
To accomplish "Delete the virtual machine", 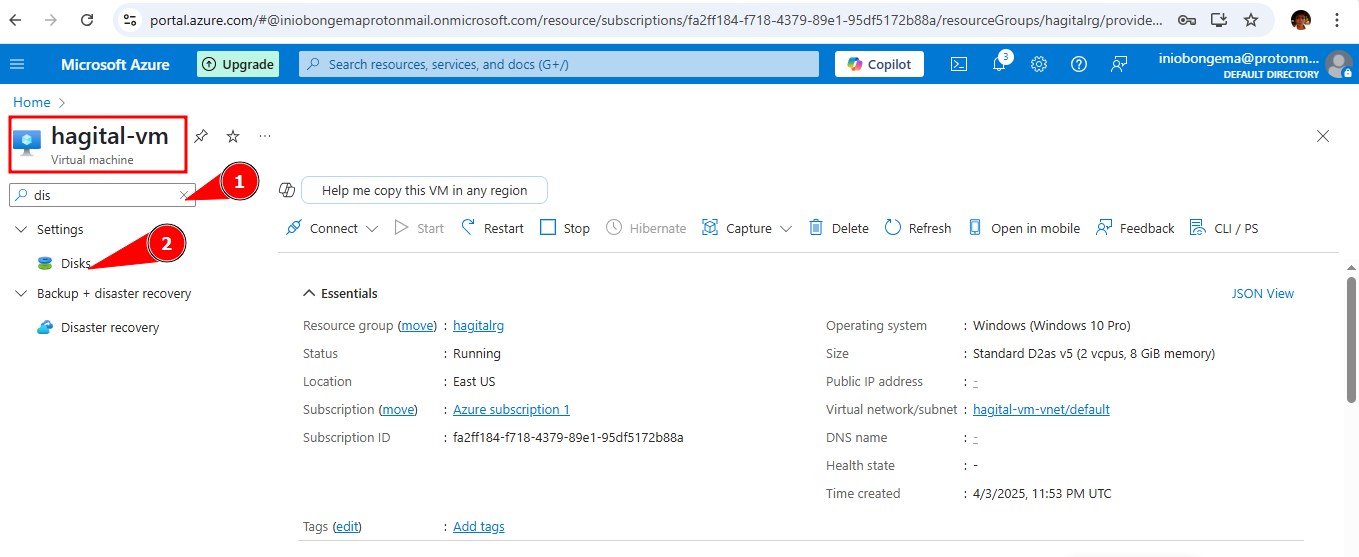I will [x=838, y=228].
